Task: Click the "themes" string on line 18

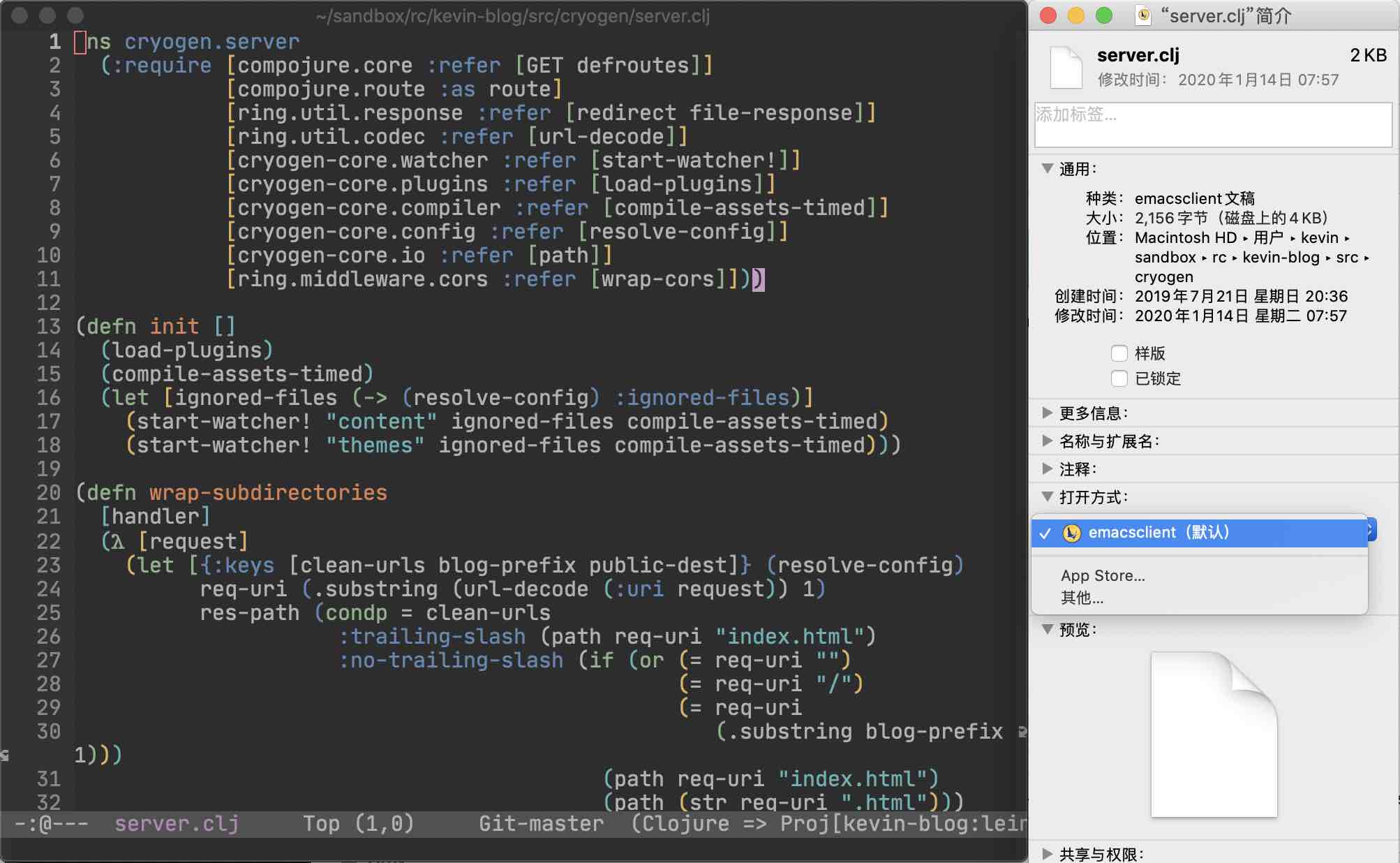Action: (375, 445)
